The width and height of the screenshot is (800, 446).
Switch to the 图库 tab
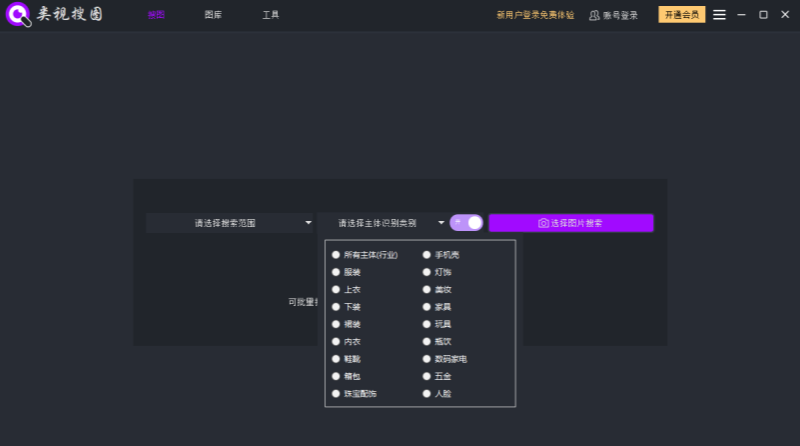pos(213,15)
